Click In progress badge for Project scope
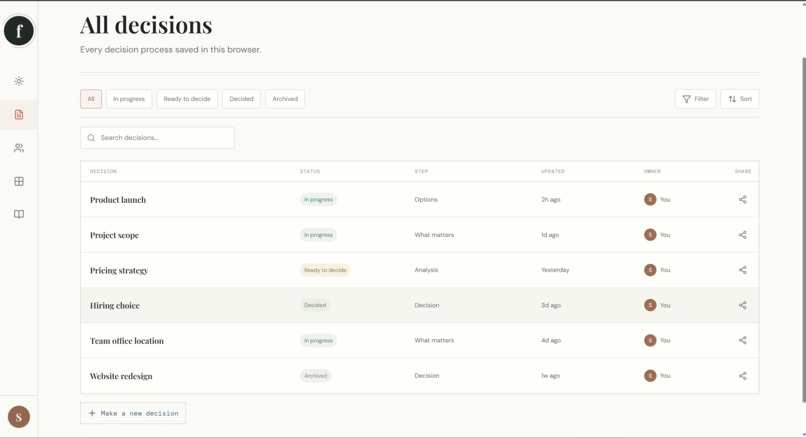The image size is (806, 438). point(319,235)
